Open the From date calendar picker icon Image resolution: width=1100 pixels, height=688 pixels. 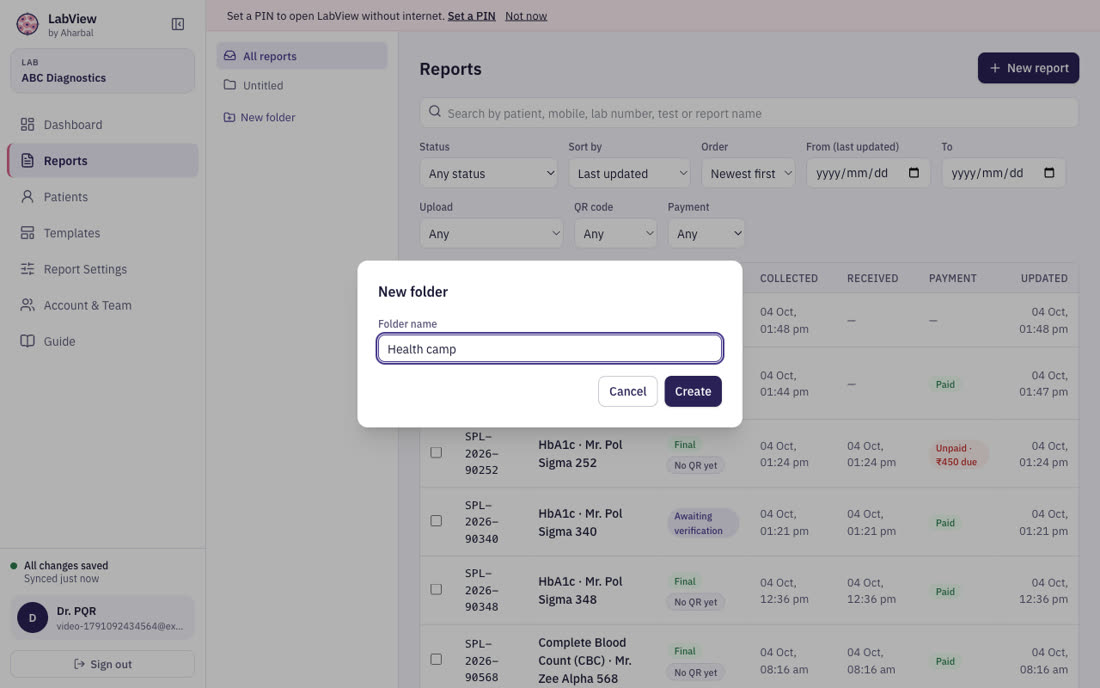click(913, 173)
